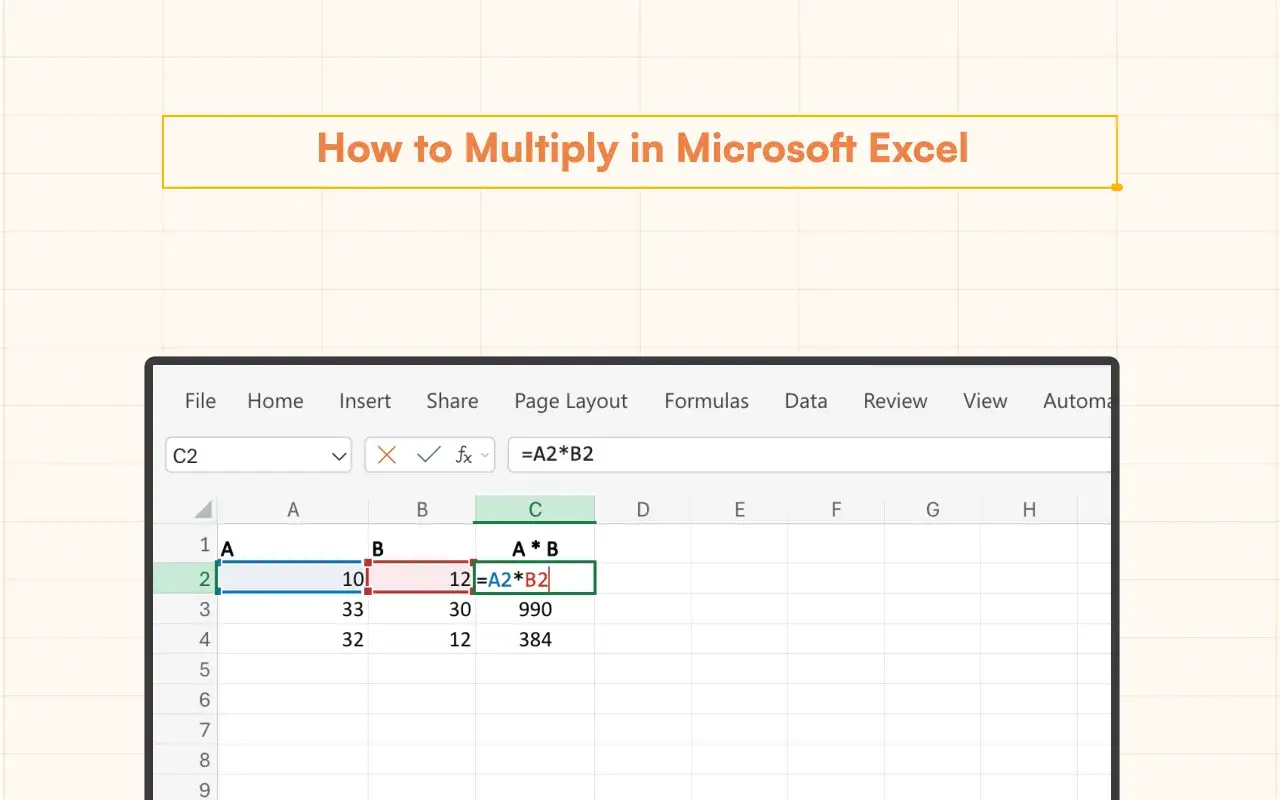Viewport: 1280px width, 800px height.
Task: Select column A header
Action: click(x=293, y=509)
